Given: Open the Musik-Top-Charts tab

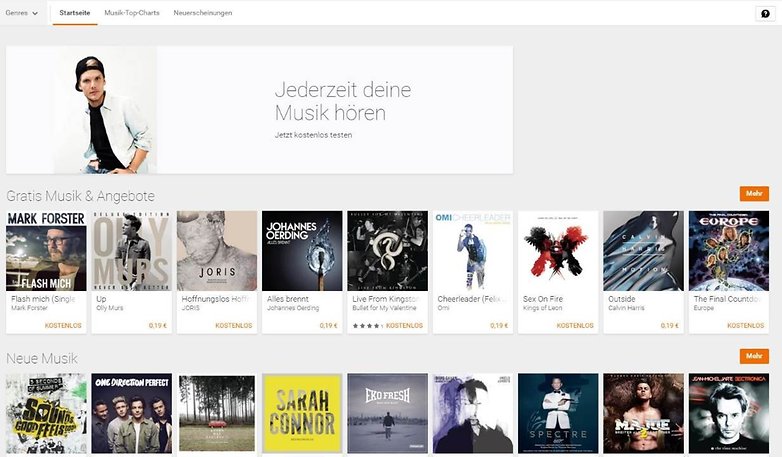Looking at the screenshot, I should pyautogui.click(x=132, y=13).
